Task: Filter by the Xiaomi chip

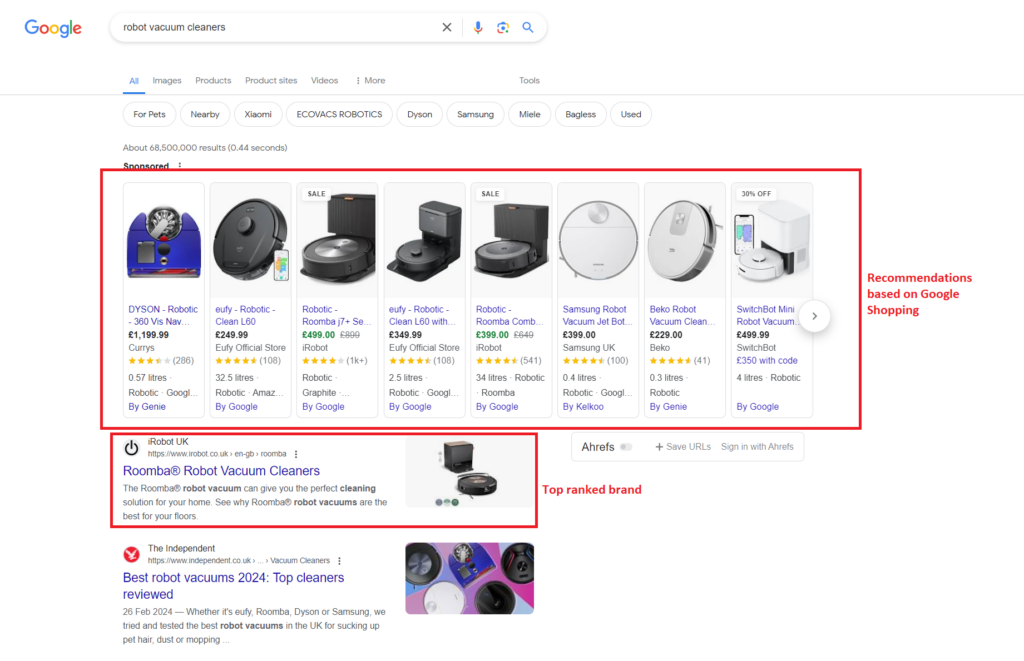Action: [x=258, y=114]
